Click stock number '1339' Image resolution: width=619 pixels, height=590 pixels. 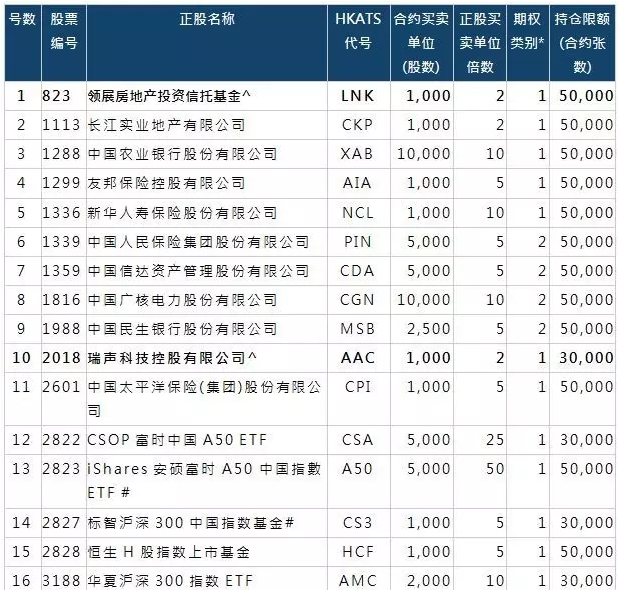(x=61, y=242)
